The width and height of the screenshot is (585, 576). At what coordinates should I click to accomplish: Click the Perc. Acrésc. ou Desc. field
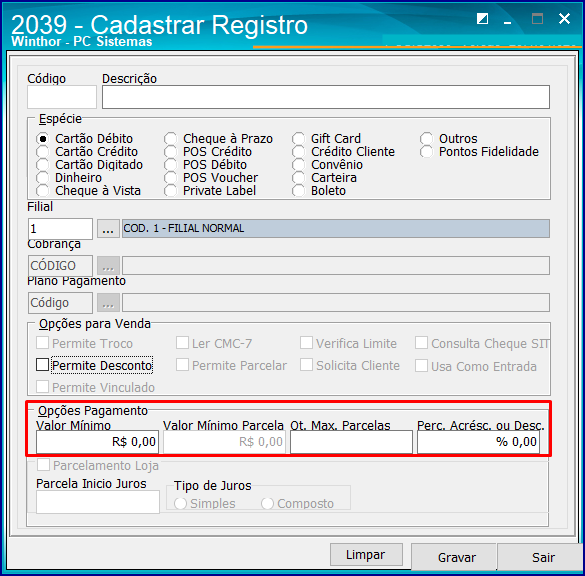coord(478,442)
